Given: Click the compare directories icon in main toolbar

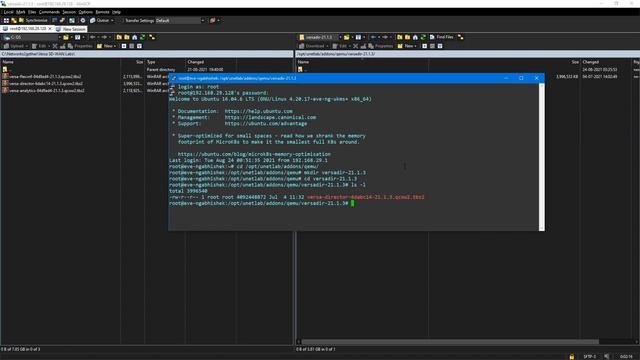Looking at the screenshot, I should click(x=14, y=20).
